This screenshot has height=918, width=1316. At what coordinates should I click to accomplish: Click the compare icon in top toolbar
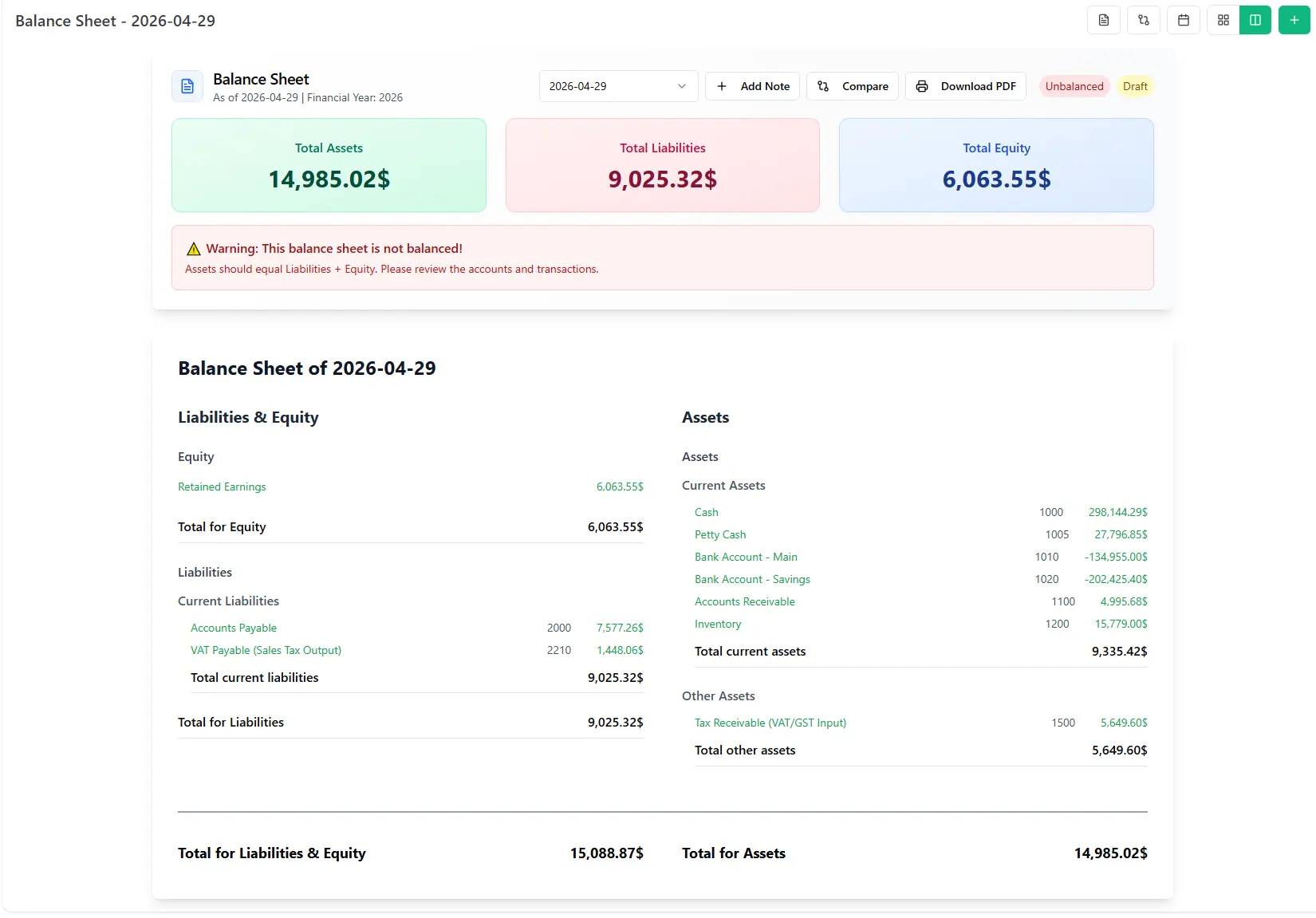1144,20
